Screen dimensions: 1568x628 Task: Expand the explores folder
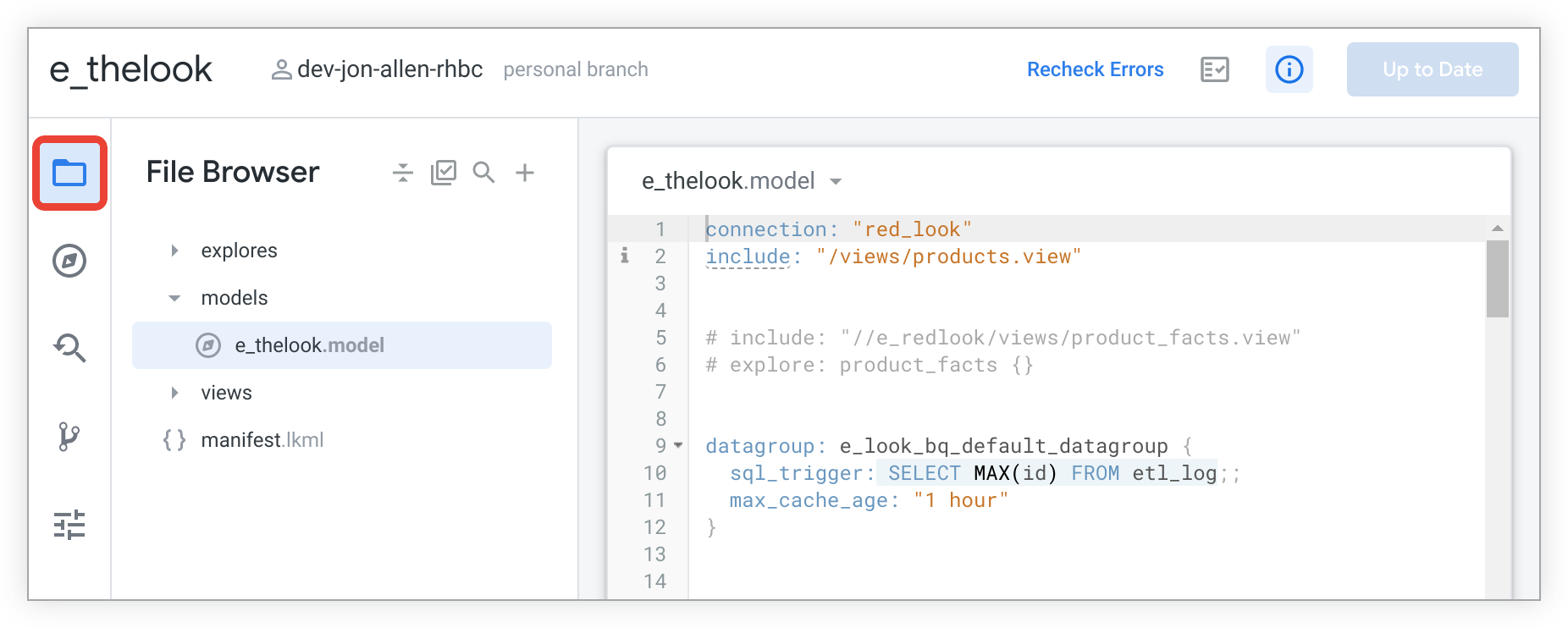coord(174,251)
